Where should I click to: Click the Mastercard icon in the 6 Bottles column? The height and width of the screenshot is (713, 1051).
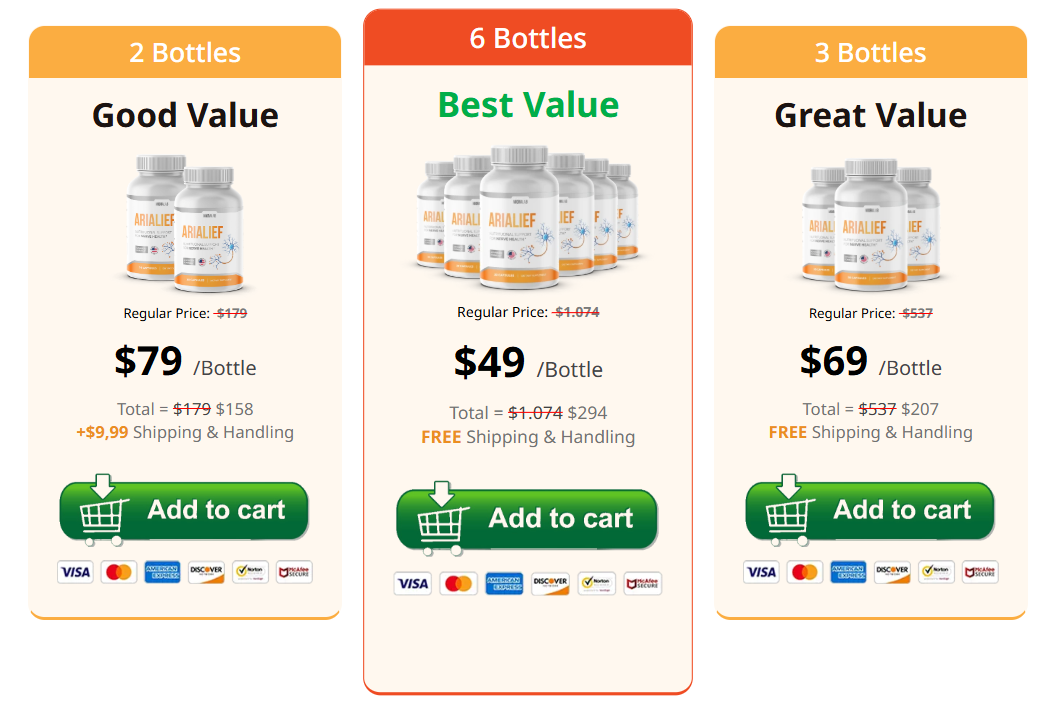click(x=458, y=583)
